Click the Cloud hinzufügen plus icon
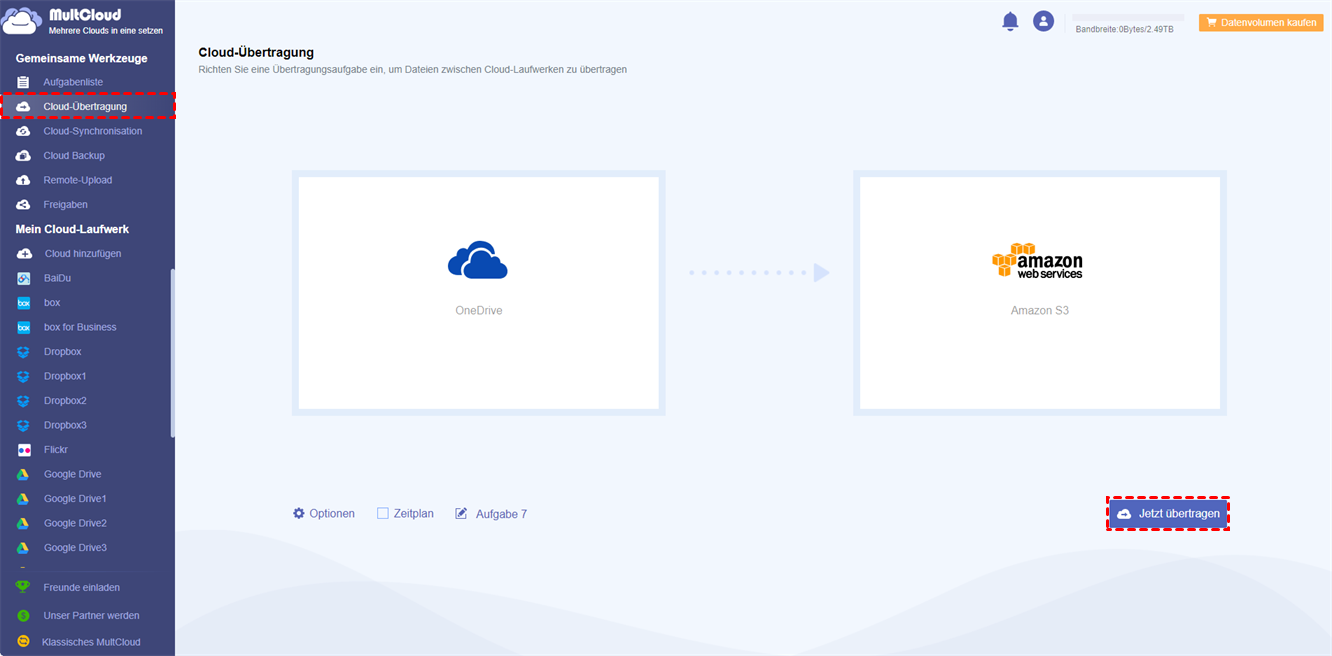 coord(24,254)
